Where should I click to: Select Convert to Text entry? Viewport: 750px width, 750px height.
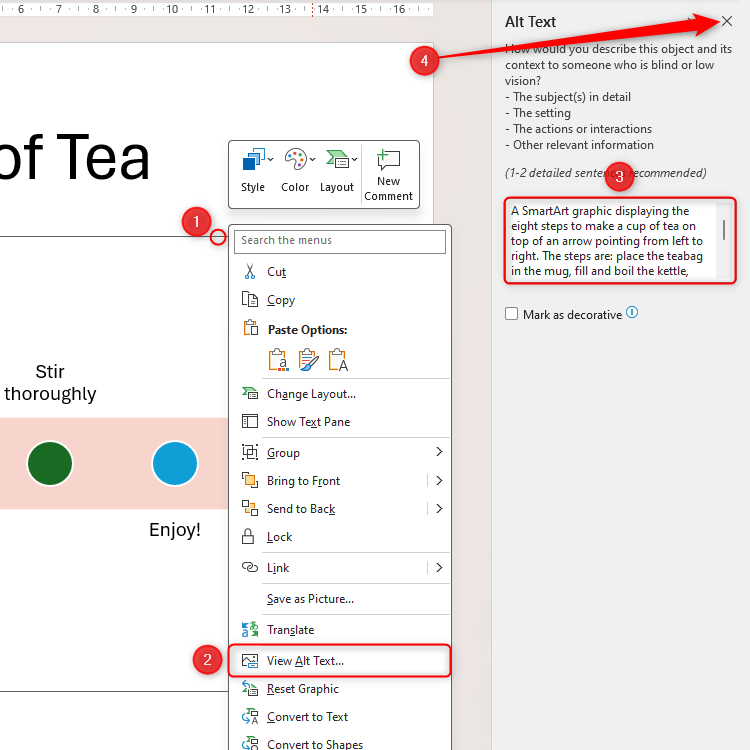point(340,717)
